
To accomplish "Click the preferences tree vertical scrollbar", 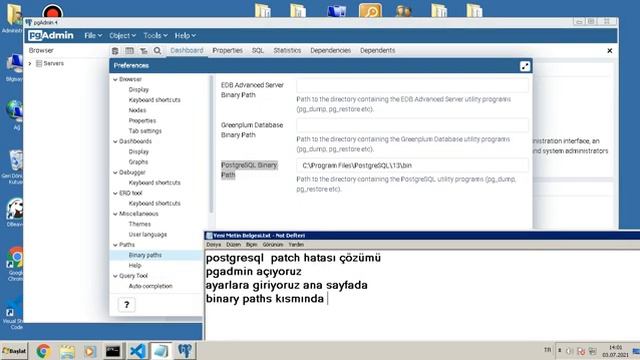I will pyautogui.click(x=211, y=144).
